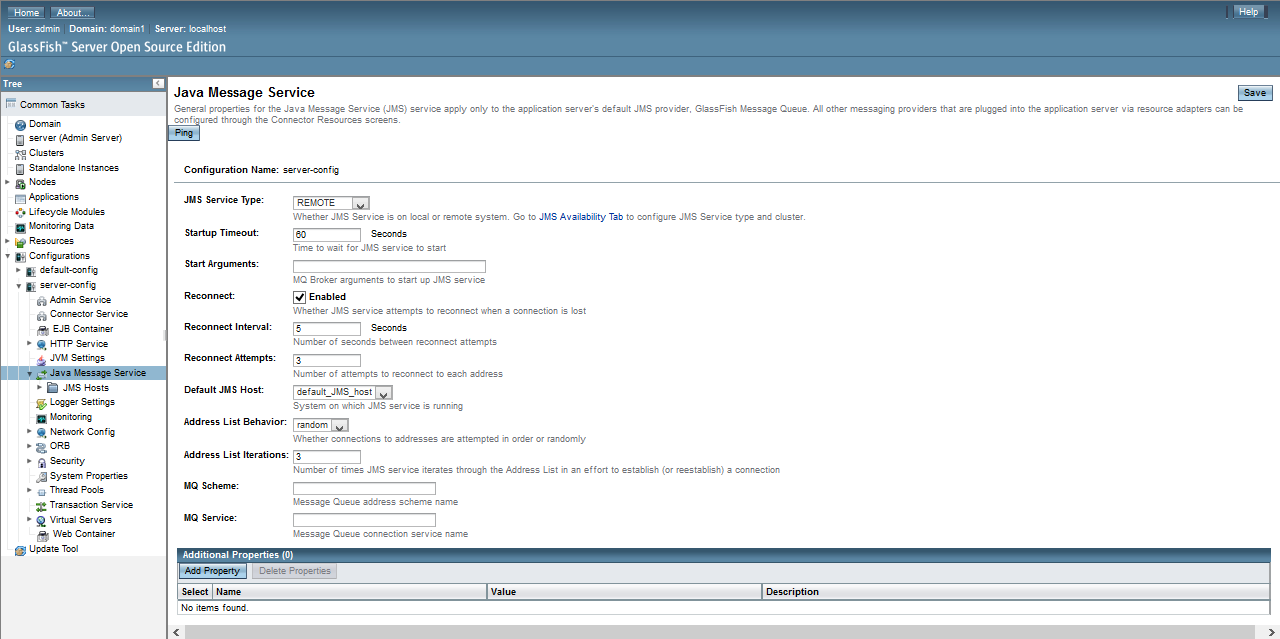This screenshot has height=639, width=1280.
Task: Click the Common Tasks icon
Action: click(10, 104)
